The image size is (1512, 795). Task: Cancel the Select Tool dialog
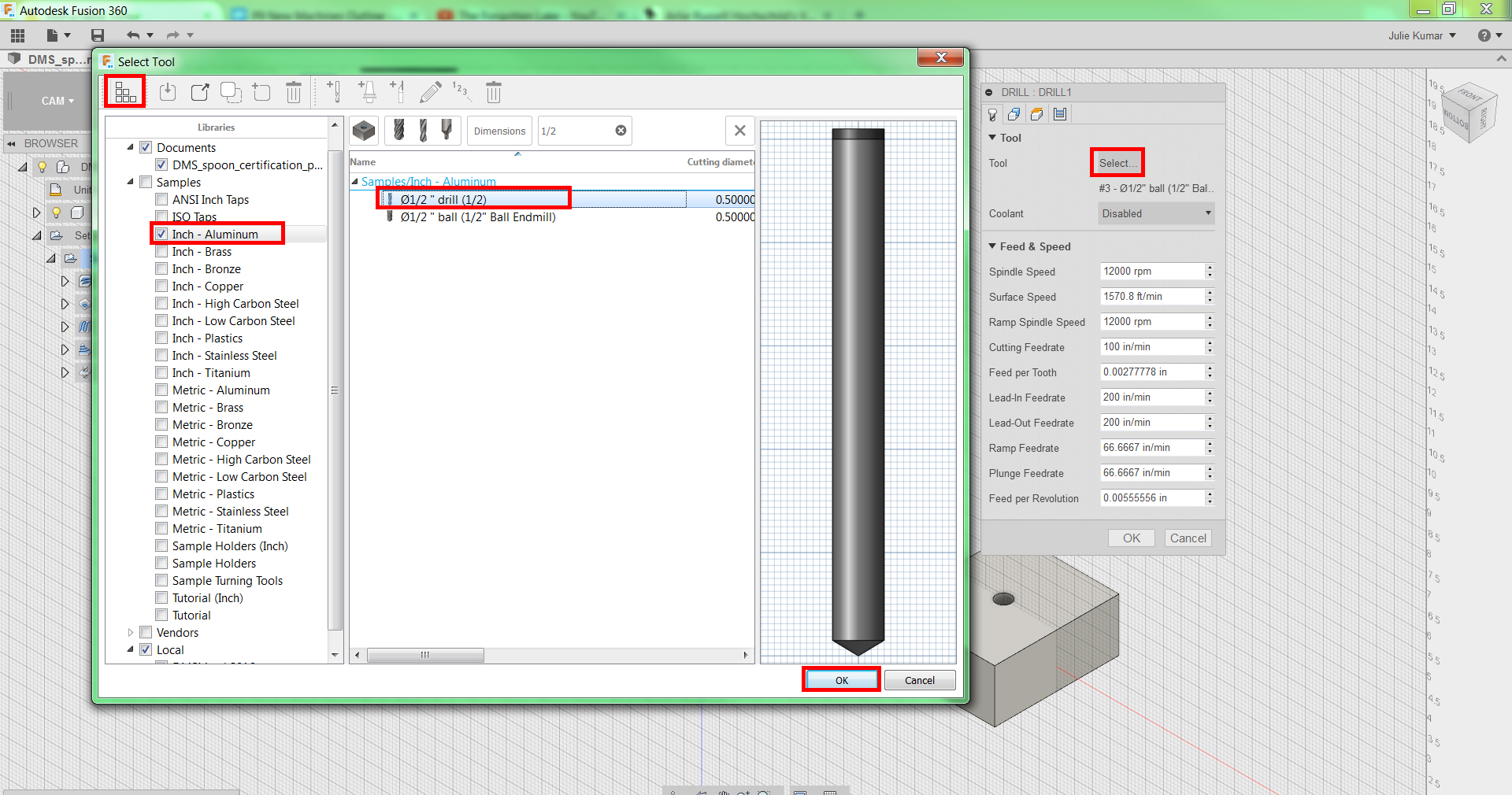pyautogui.click(x=920, y=680)
